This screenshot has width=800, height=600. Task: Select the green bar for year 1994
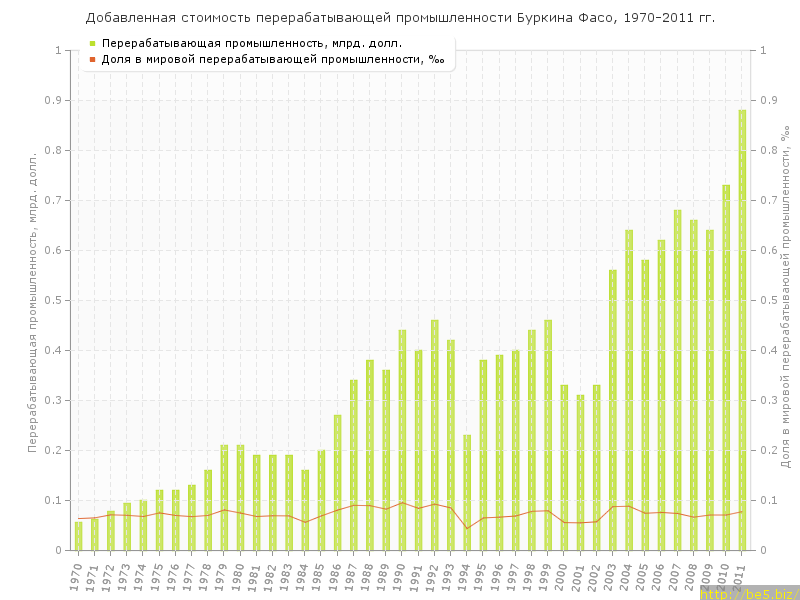tap(467, 492)
